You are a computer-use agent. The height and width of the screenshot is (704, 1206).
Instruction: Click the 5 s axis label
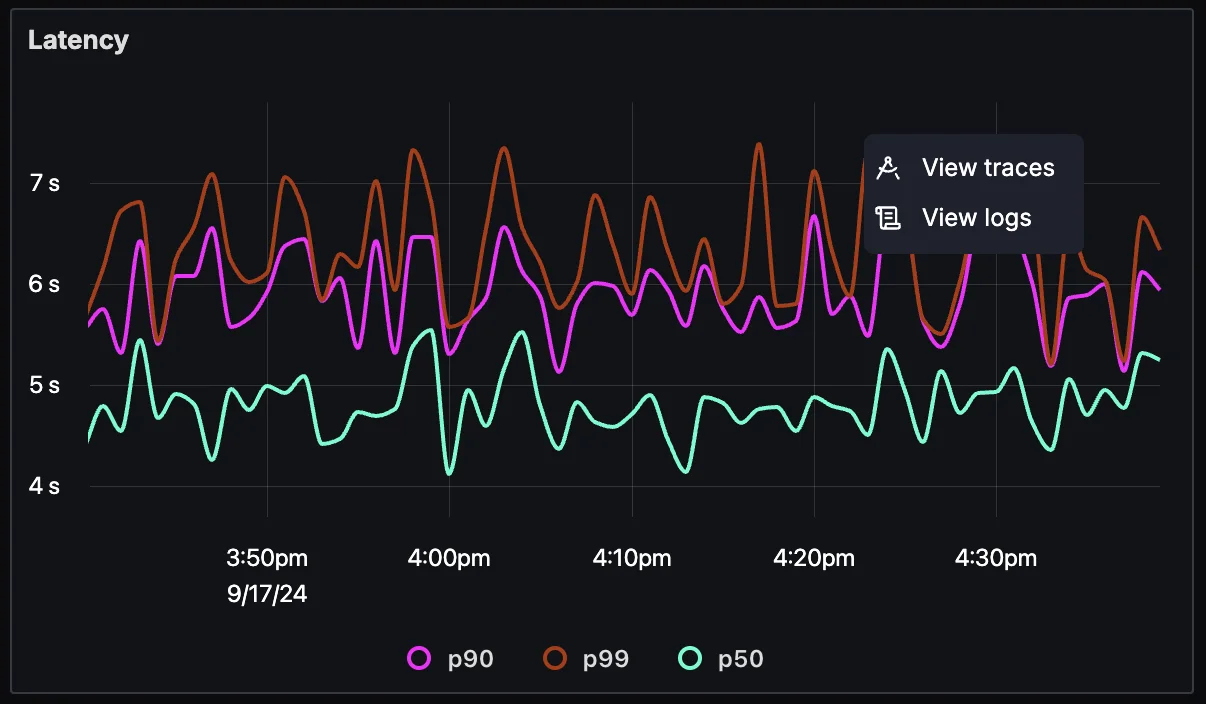click(45, 385)
